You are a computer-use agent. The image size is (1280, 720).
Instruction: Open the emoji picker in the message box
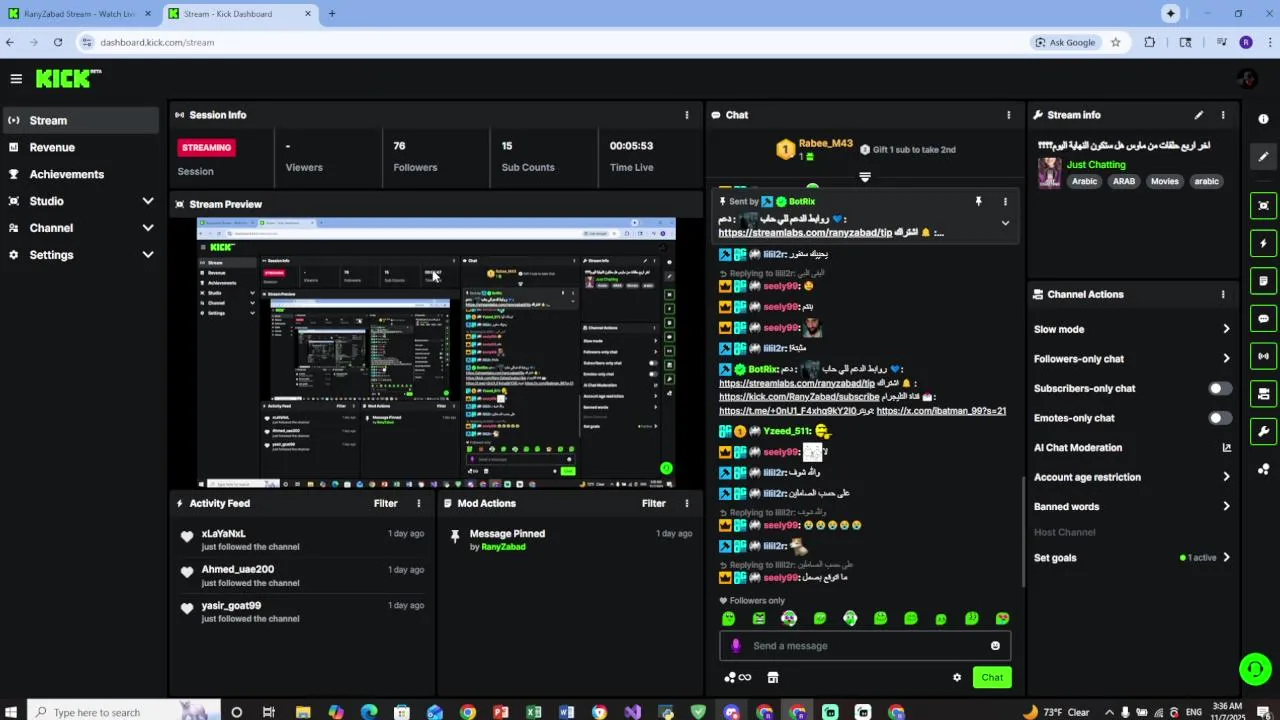coord(995,646)
